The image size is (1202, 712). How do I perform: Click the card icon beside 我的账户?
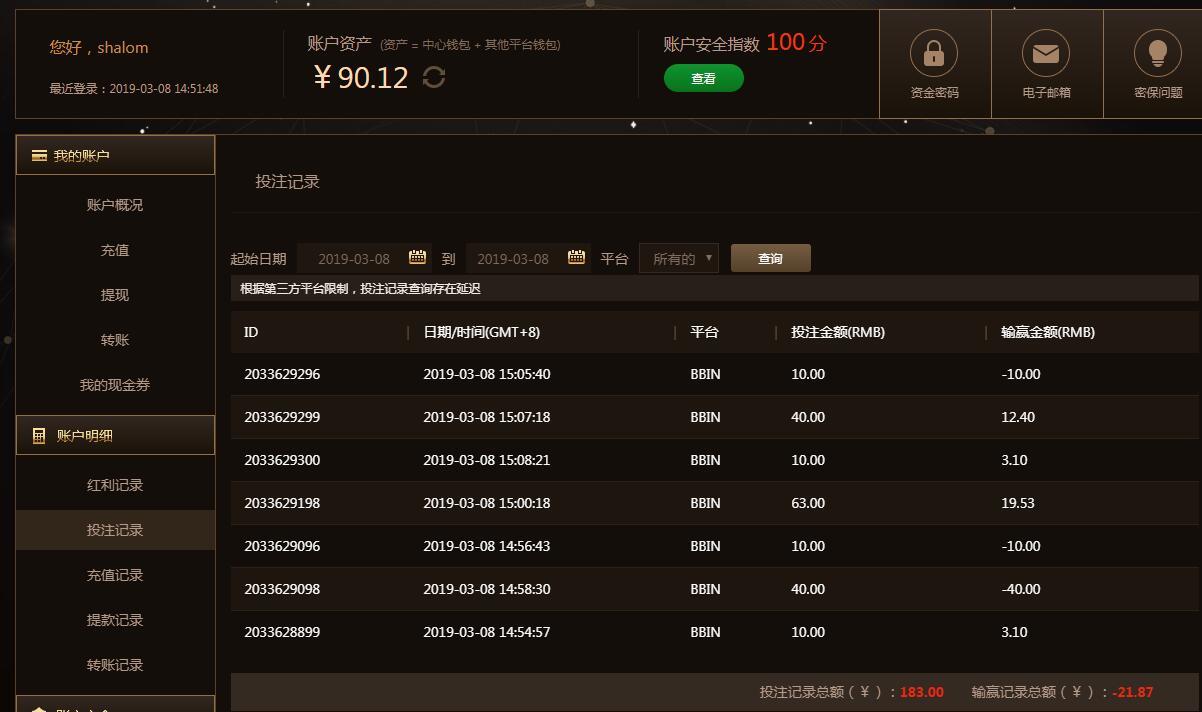(x=39, y=156)
